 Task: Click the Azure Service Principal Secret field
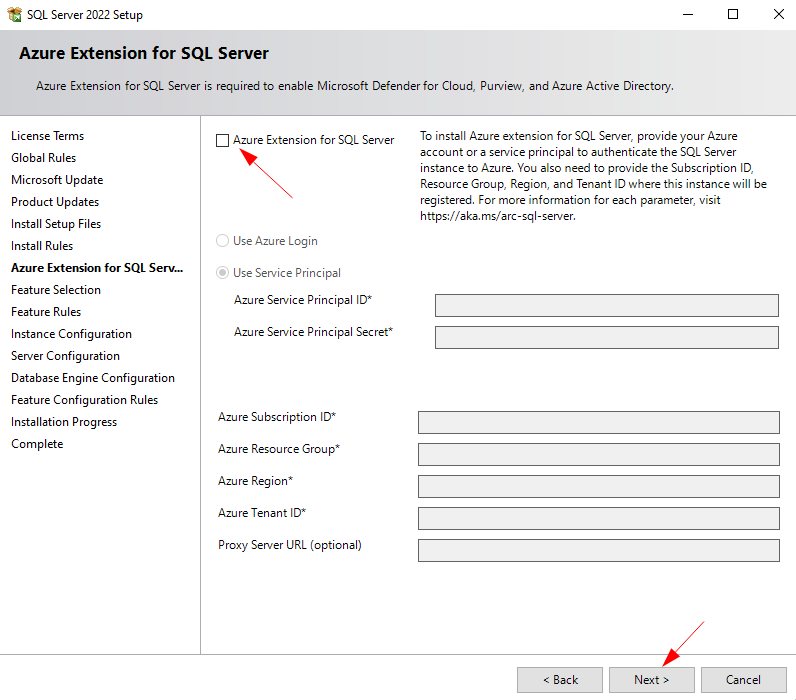pyautogui.click(x=607, y=337)
